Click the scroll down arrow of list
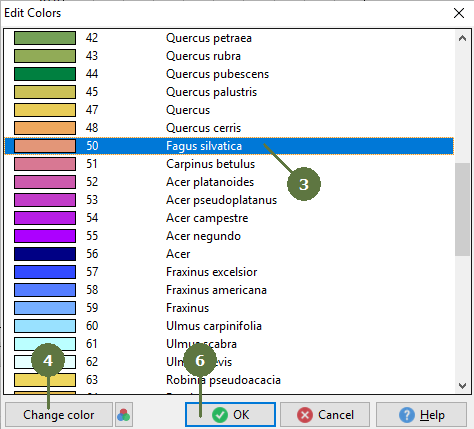Viewport: 474px width, 429px height. (x=462, y=386)
